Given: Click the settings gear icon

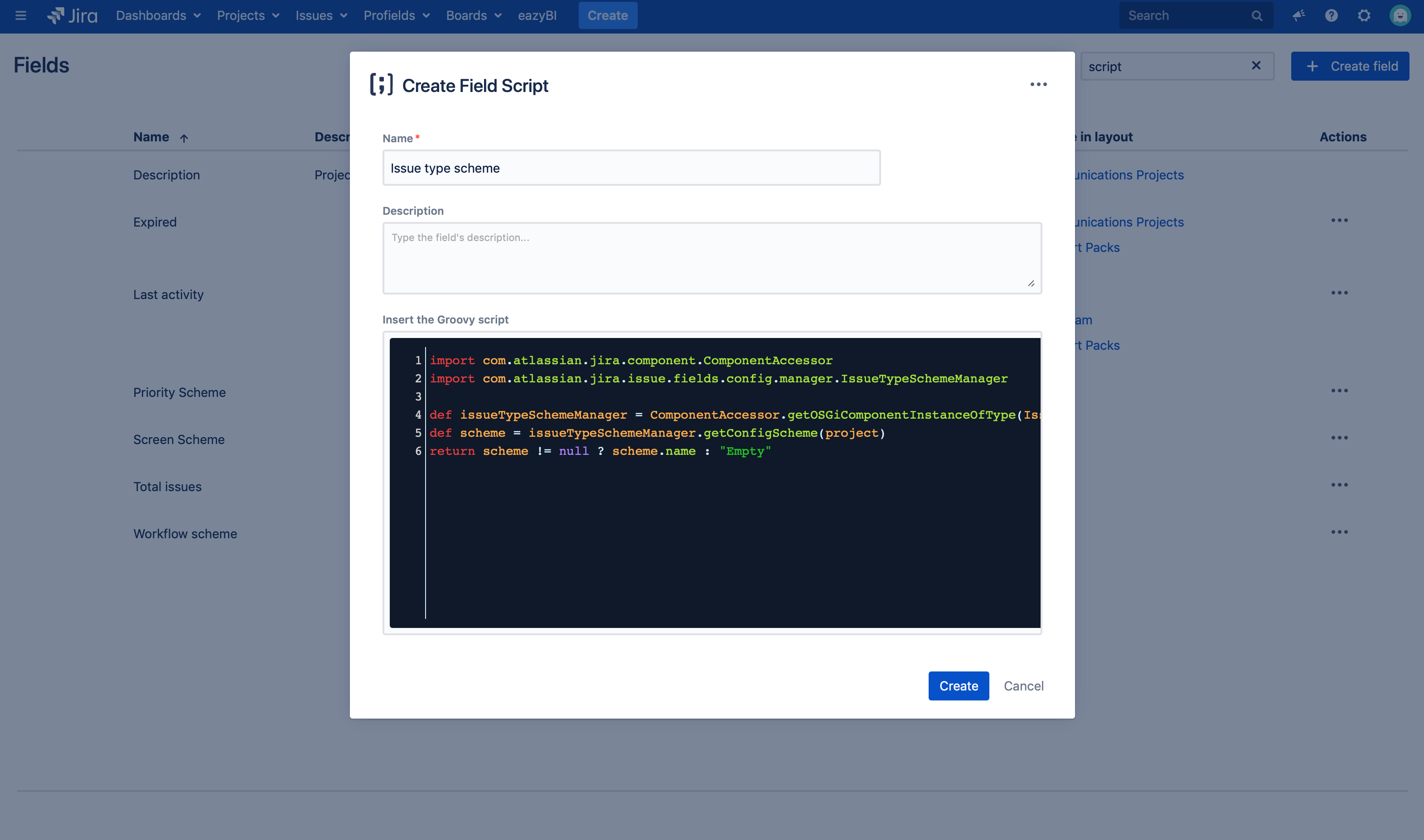Looking at the screenshot, I should tap(1364, 15).
